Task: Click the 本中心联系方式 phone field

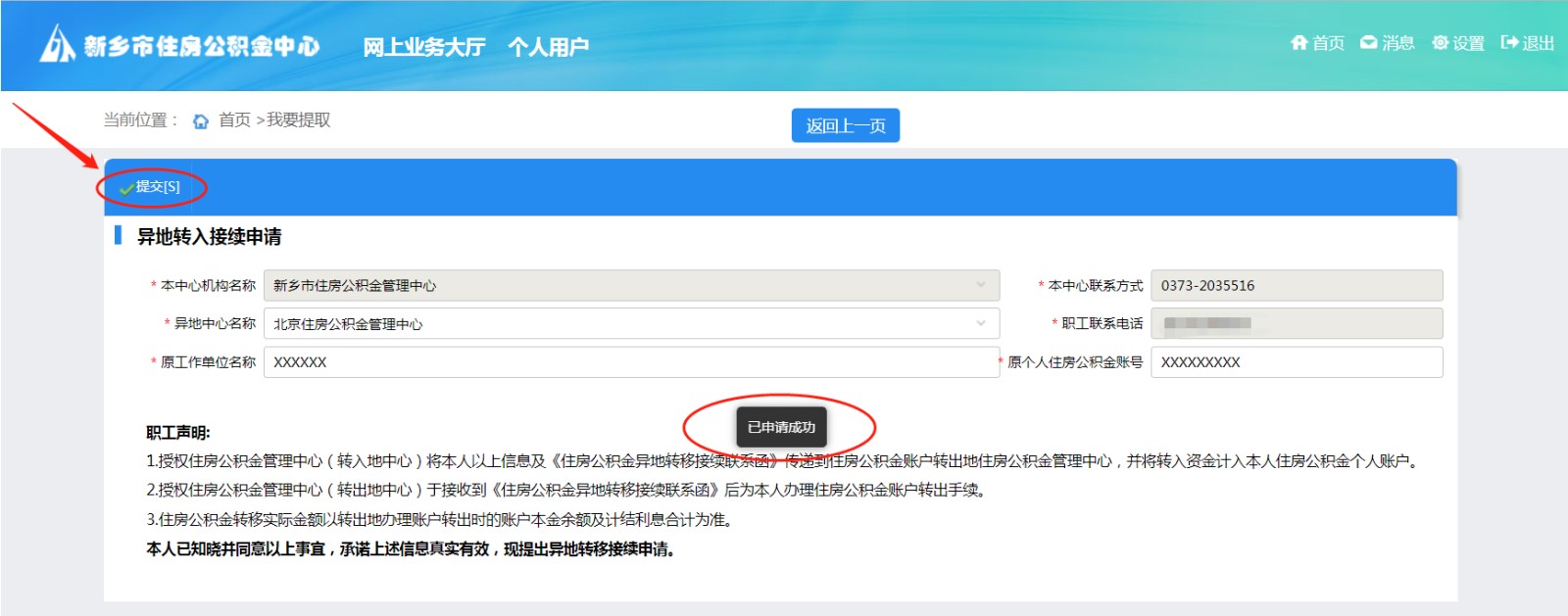Action: (1296, 285)
